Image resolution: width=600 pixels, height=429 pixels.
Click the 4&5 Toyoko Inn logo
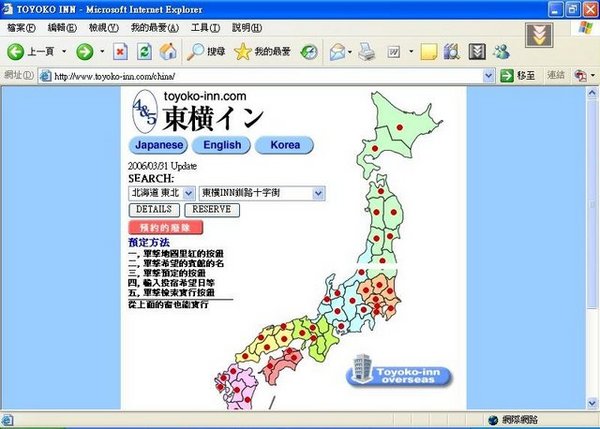click(x=145, y=112)
